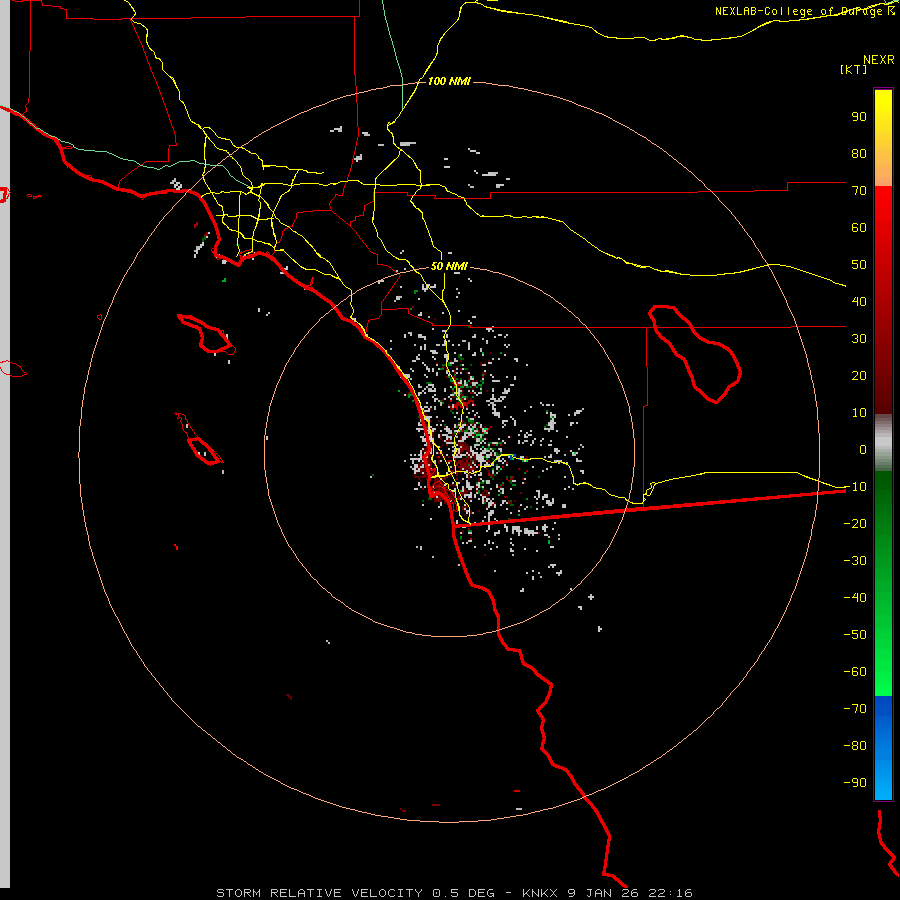Screen dimensions: 900x900
Task: Click the "0" value on velocity scale
Action: coord(863,449)
